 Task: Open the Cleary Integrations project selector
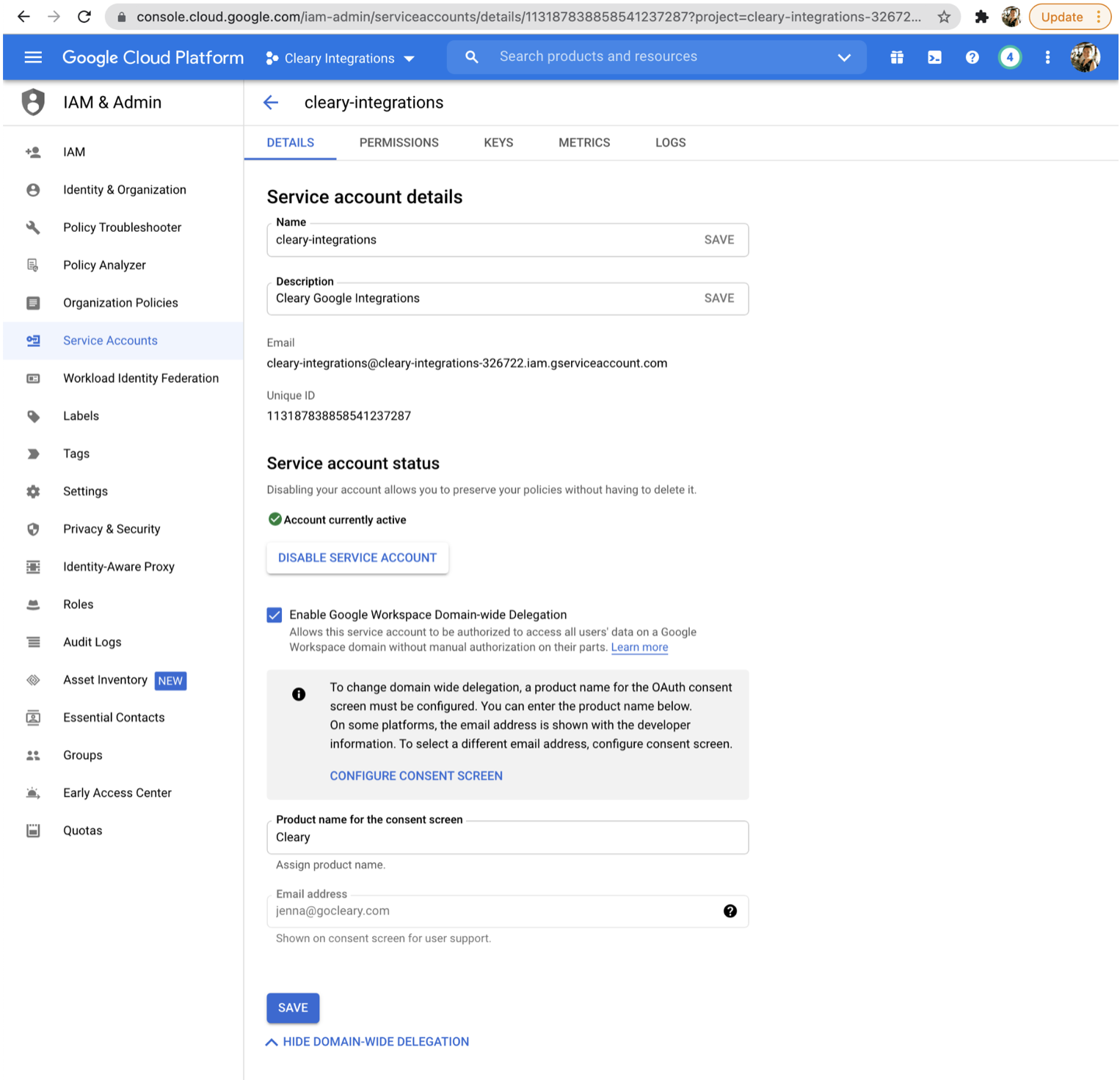(341, 58)
